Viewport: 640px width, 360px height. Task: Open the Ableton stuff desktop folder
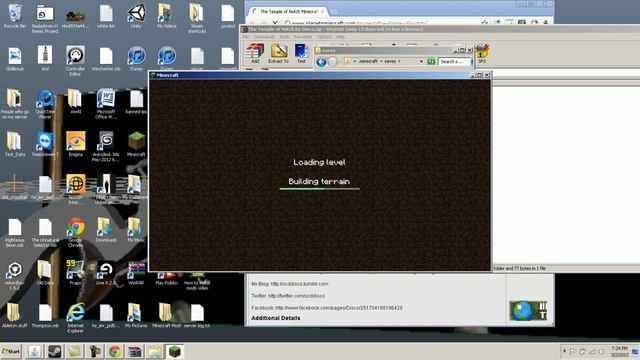tap(15, 316)
